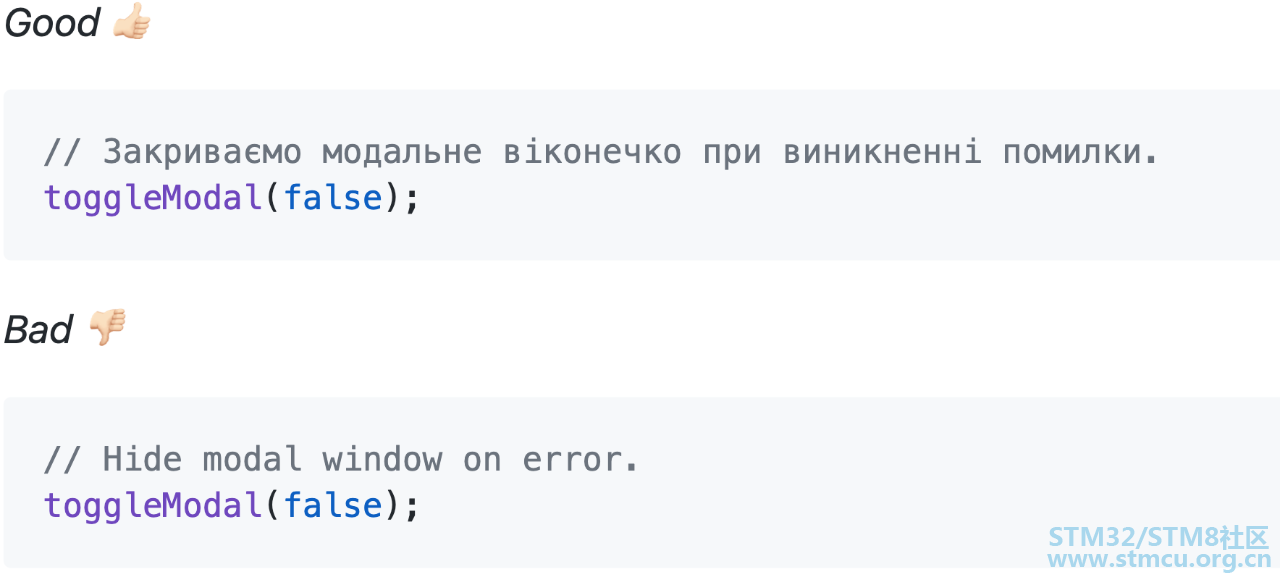
Task: Click the Ukrainian comment line in the first code block
Action: pyautogui.click(x=601, y=152)
